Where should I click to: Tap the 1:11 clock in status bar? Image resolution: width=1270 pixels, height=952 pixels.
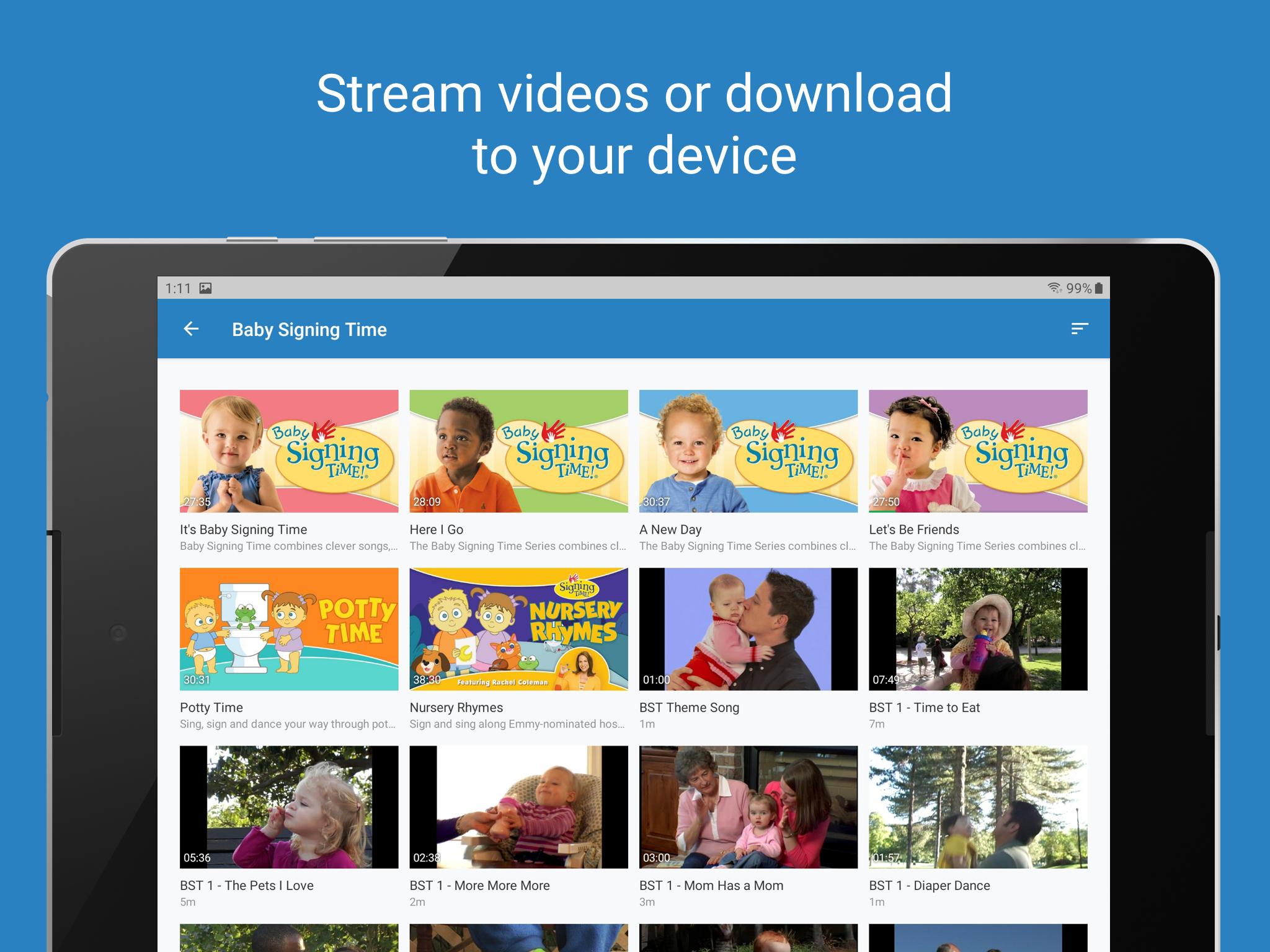point(178,288)
